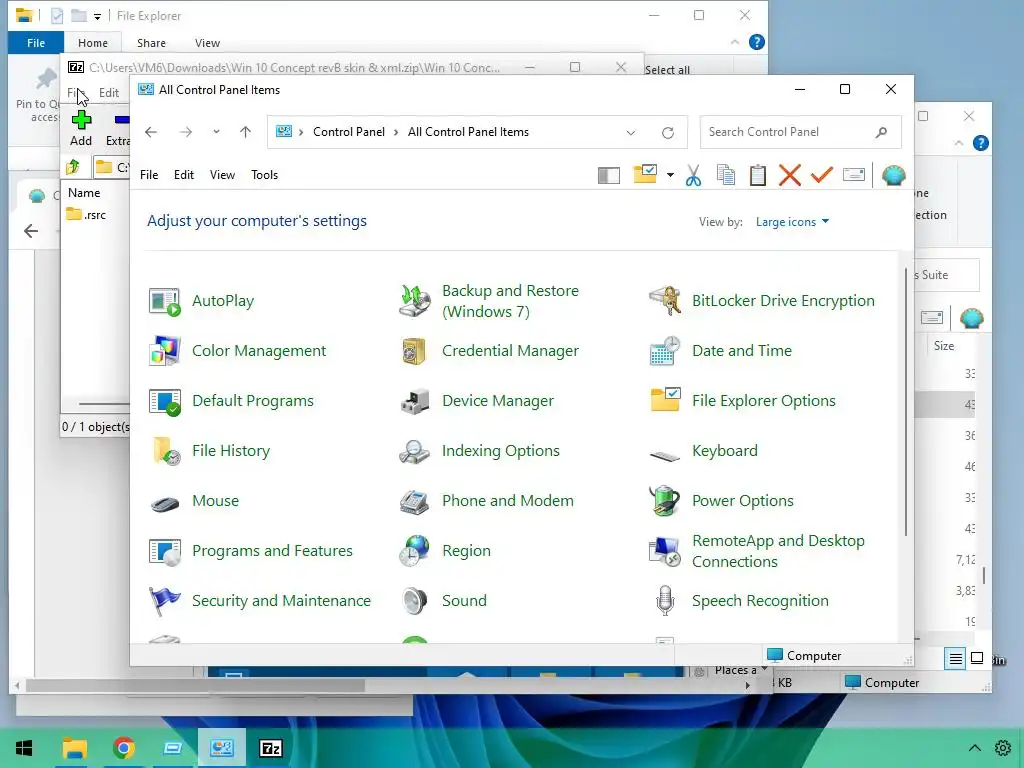This screenshot has width=1024, height=768.
Task: Open AutoPlay settings icon
Action: (x=164, y=301)
